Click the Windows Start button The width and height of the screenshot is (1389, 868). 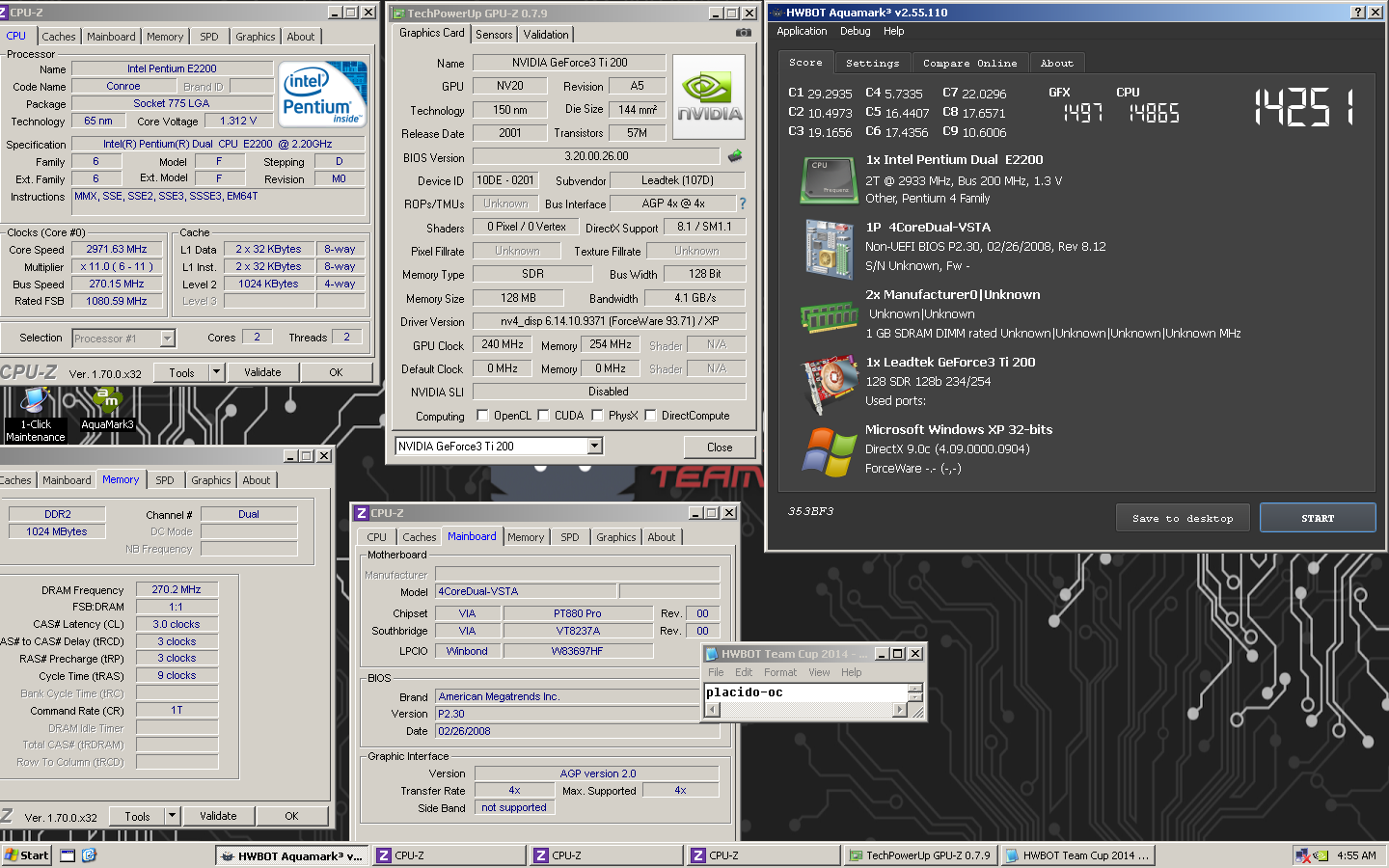(26, 855)
